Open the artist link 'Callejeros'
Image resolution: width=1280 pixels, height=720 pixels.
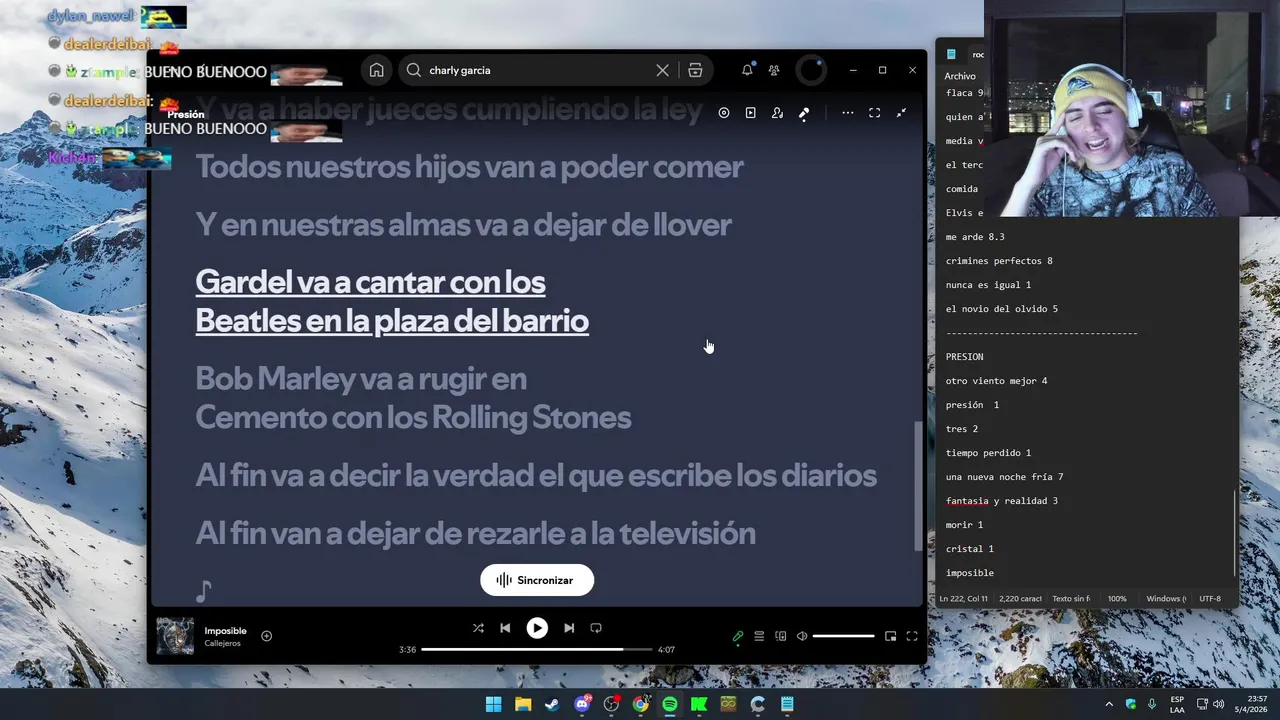[222, 643]
